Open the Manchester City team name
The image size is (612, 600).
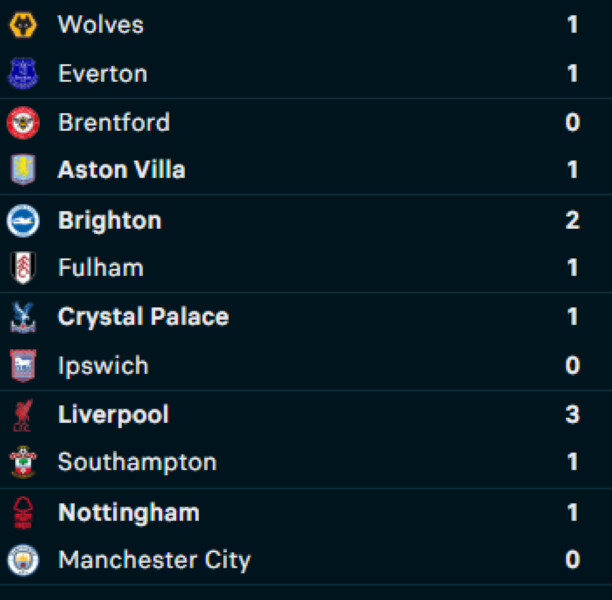(154, 560)
